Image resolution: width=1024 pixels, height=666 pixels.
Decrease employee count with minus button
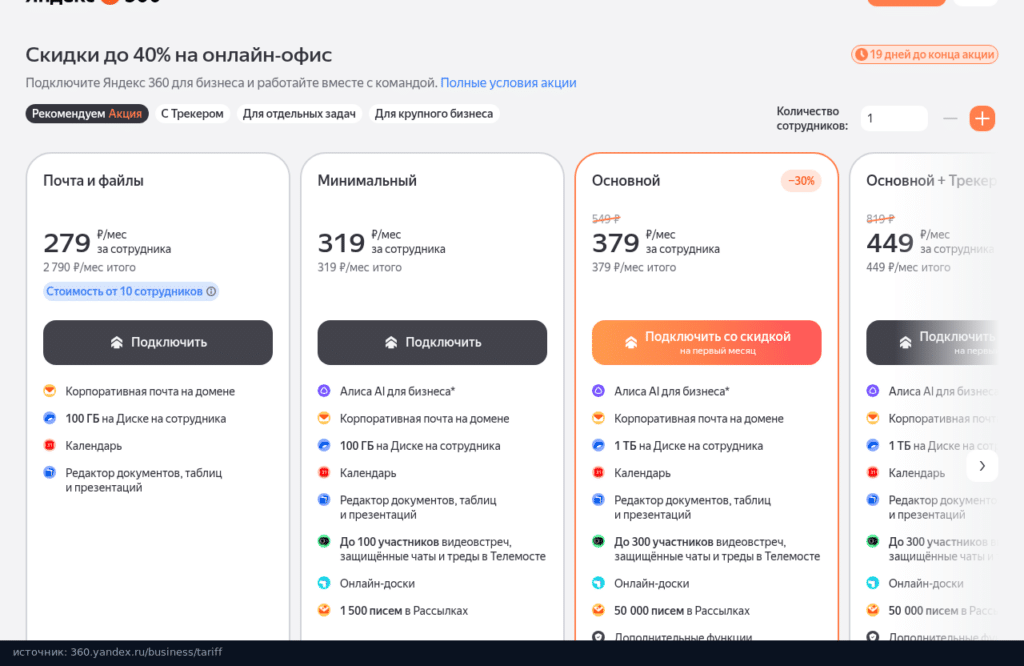coord(950,118)
